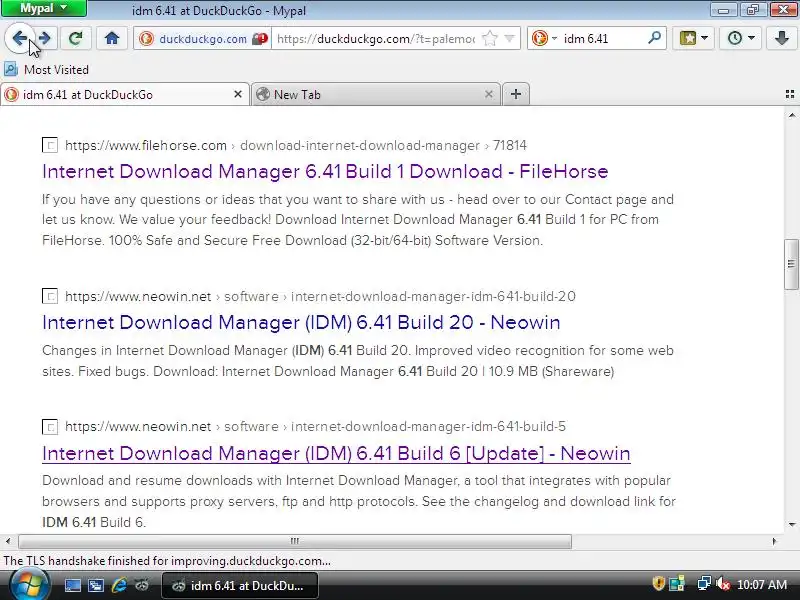Show tab groups grid icon

click(790, 94)
